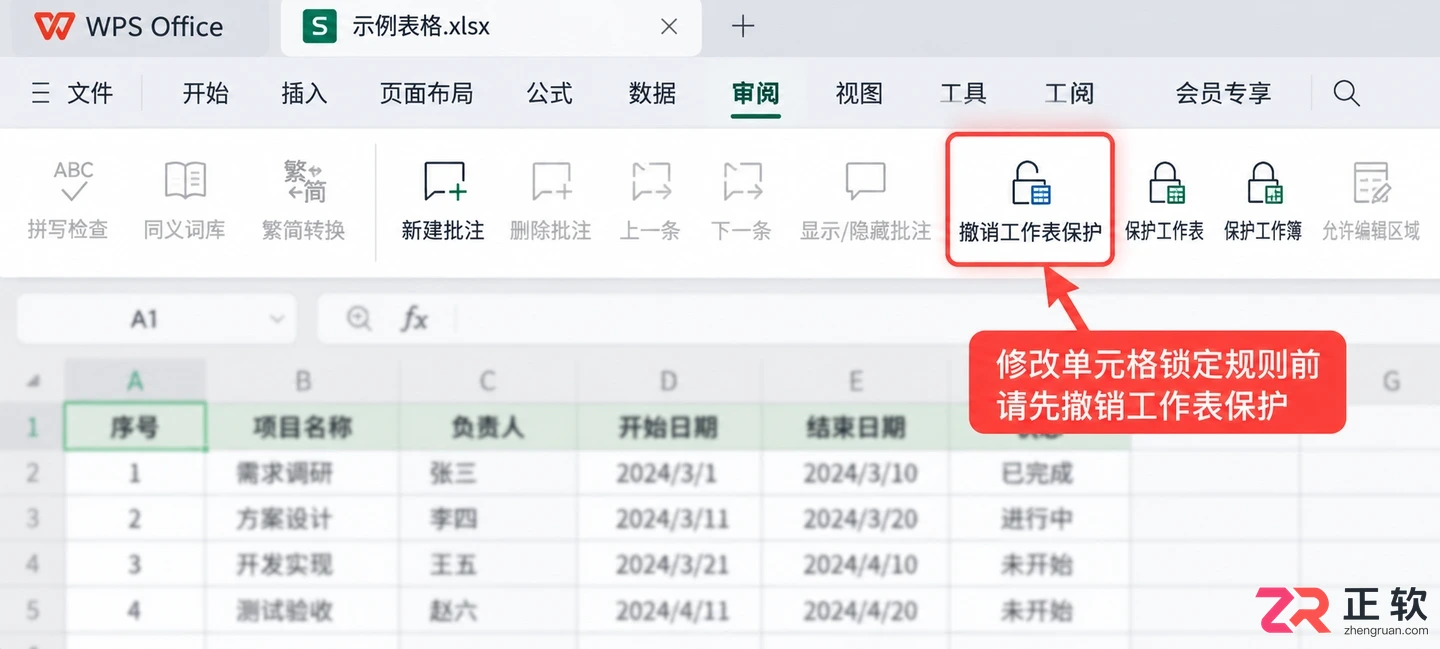The image size is (1440, 649).
Task: Switch to the 插入 tab
Action: pos(304,94)
